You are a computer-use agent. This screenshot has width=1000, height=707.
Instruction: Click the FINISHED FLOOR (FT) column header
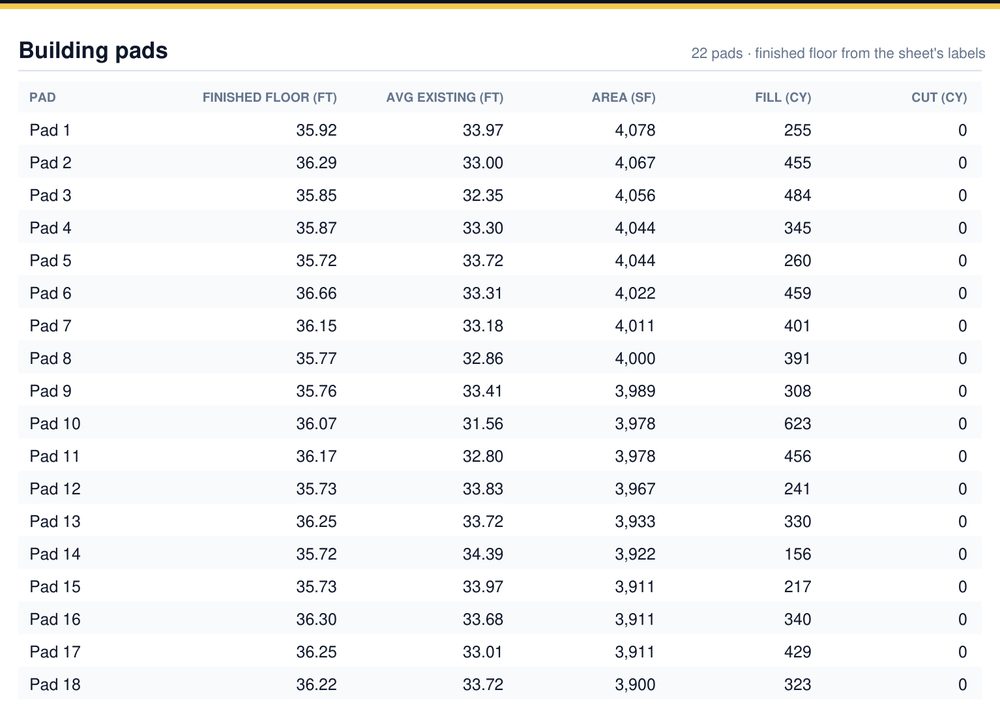(270, 98)
